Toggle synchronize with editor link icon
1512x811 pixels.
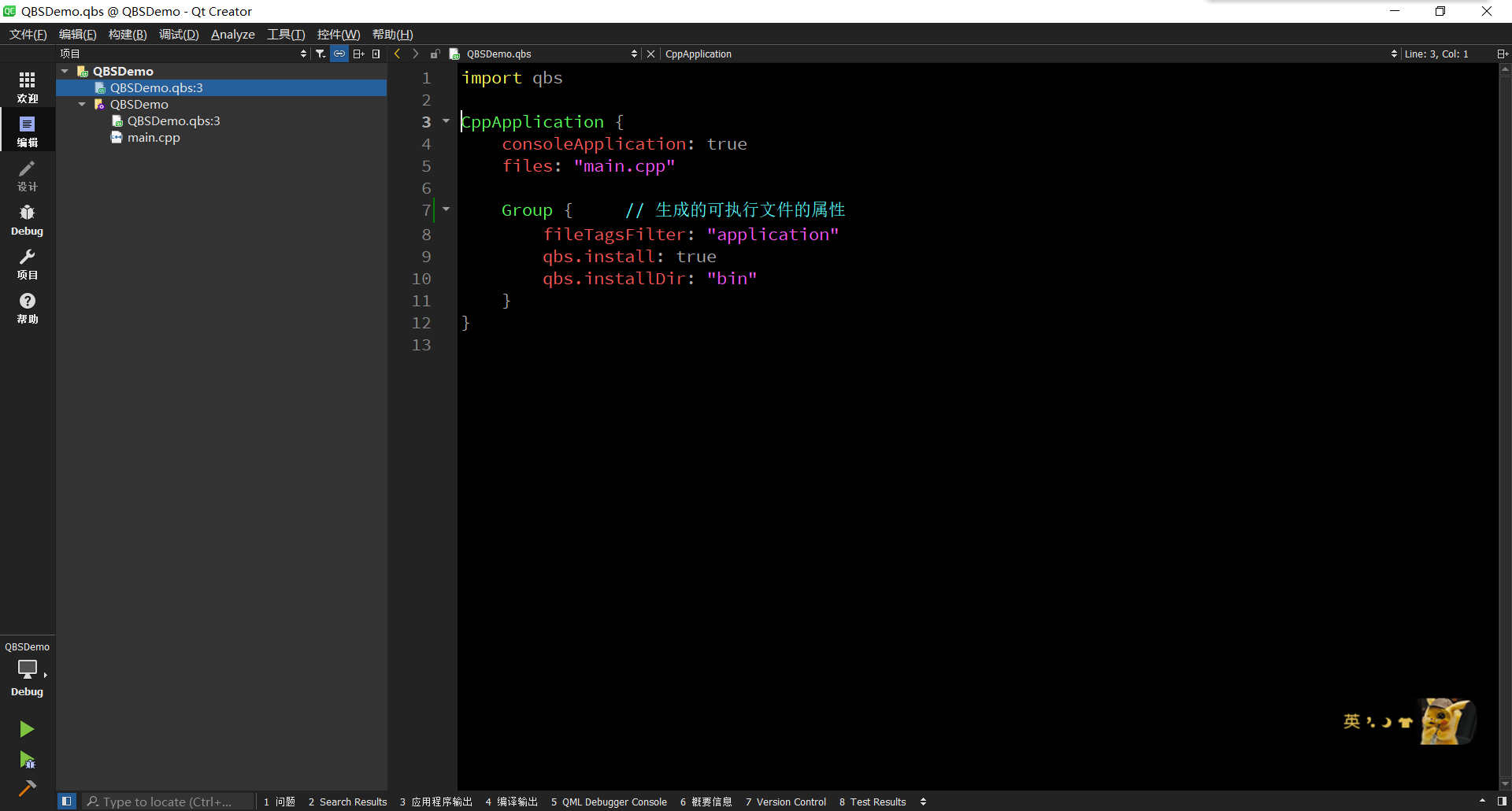point(339,54)
